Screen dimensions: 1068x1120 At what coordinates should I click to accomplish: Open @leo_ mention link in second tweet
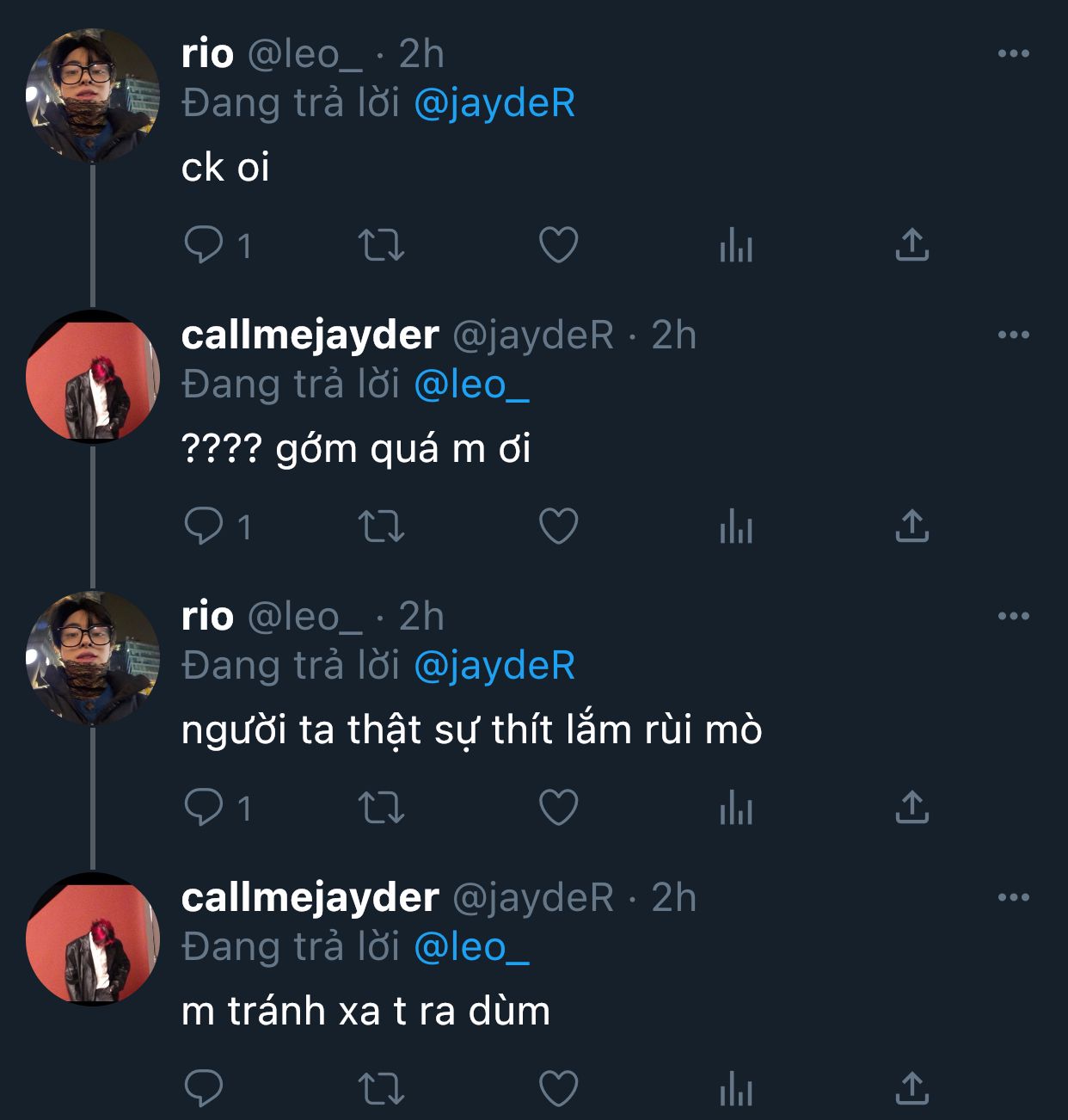pyautogui.click(x=471, y=385)
